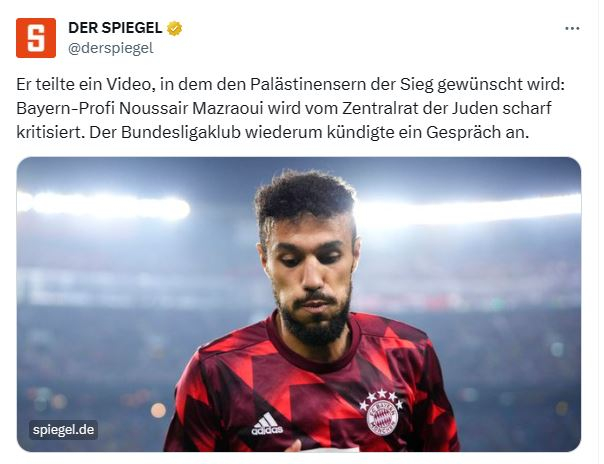The height and width of the screenshot is (464, 604).
Task: Click the Adidas logo on the jersey
Action: (267, 424)
